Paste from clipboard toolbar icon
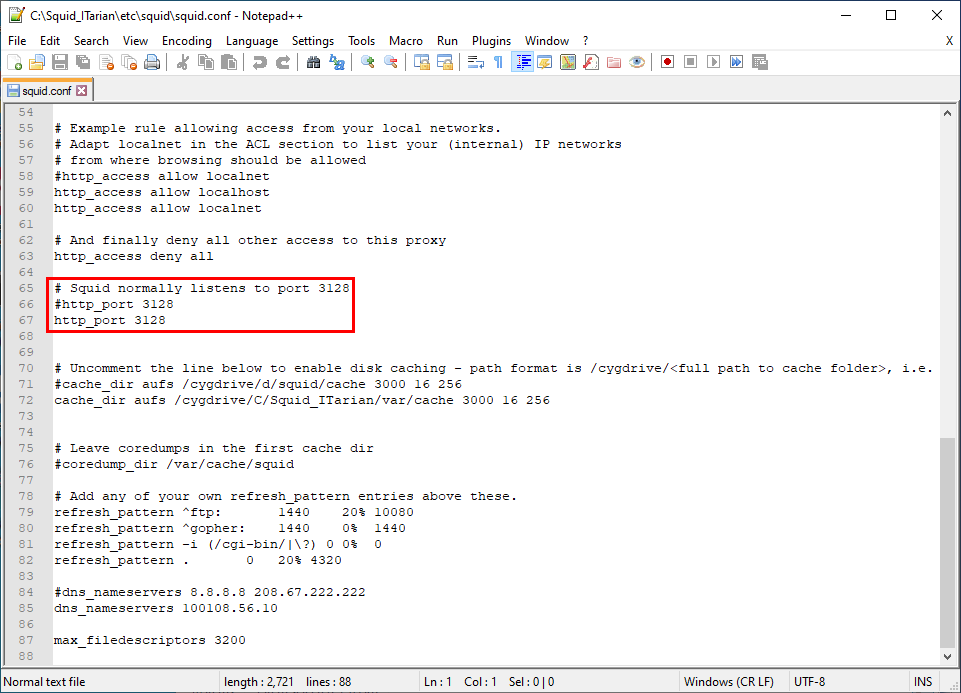Image resolution: width=961 pixels, height=693 pixels. coord(229,62)
